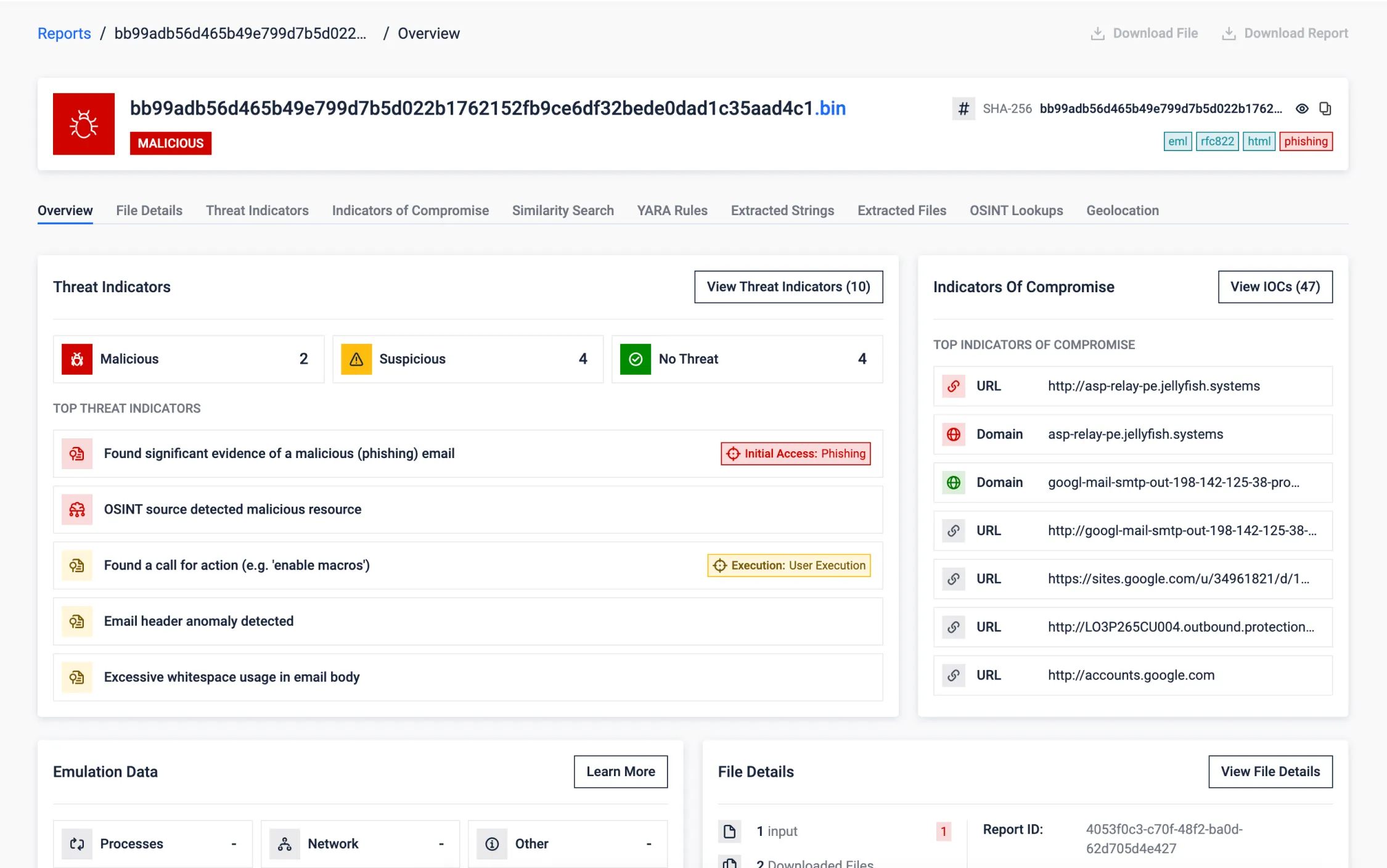Click OSINT source detected indicator icon
The height and width of the screenshot is (868, 1387).
pos(77,509)
